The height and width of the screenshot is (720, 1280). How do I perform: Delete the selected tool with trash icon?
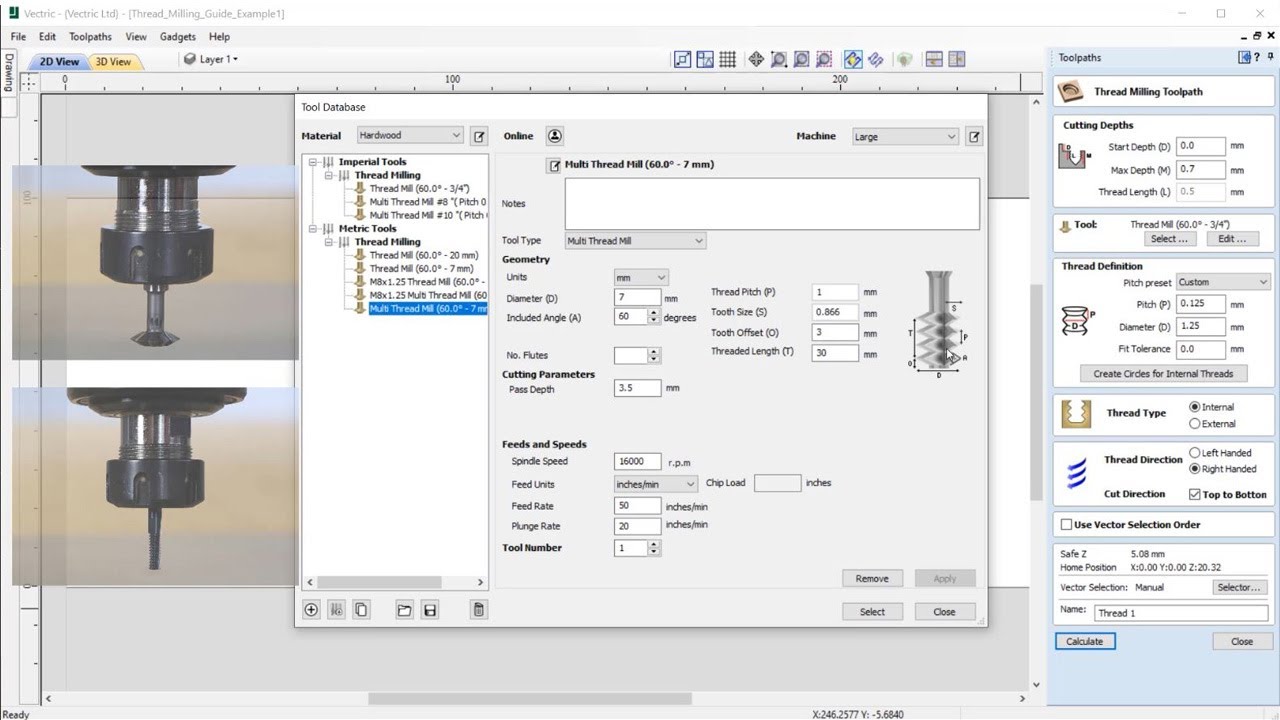479,610
